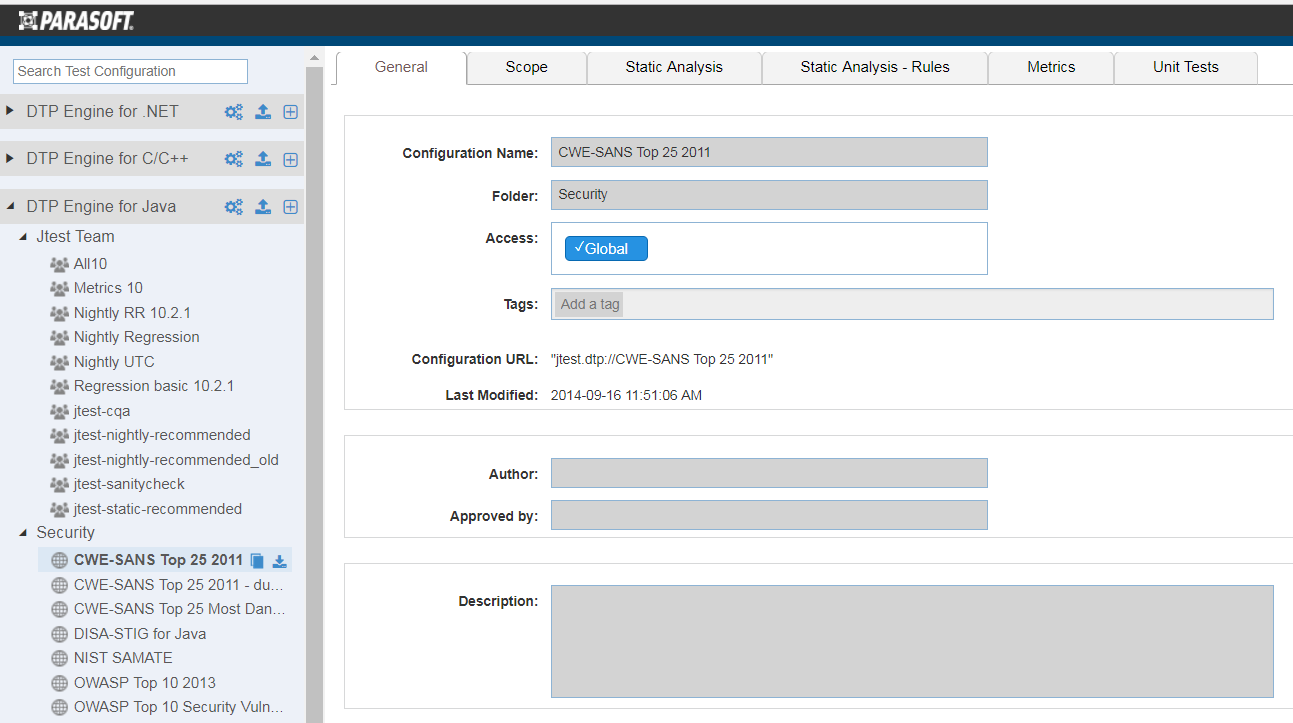The width and height of the screenshot is (1293, 723).
Task: Switch to the Metrics tab
Action: pos(1051,67)
